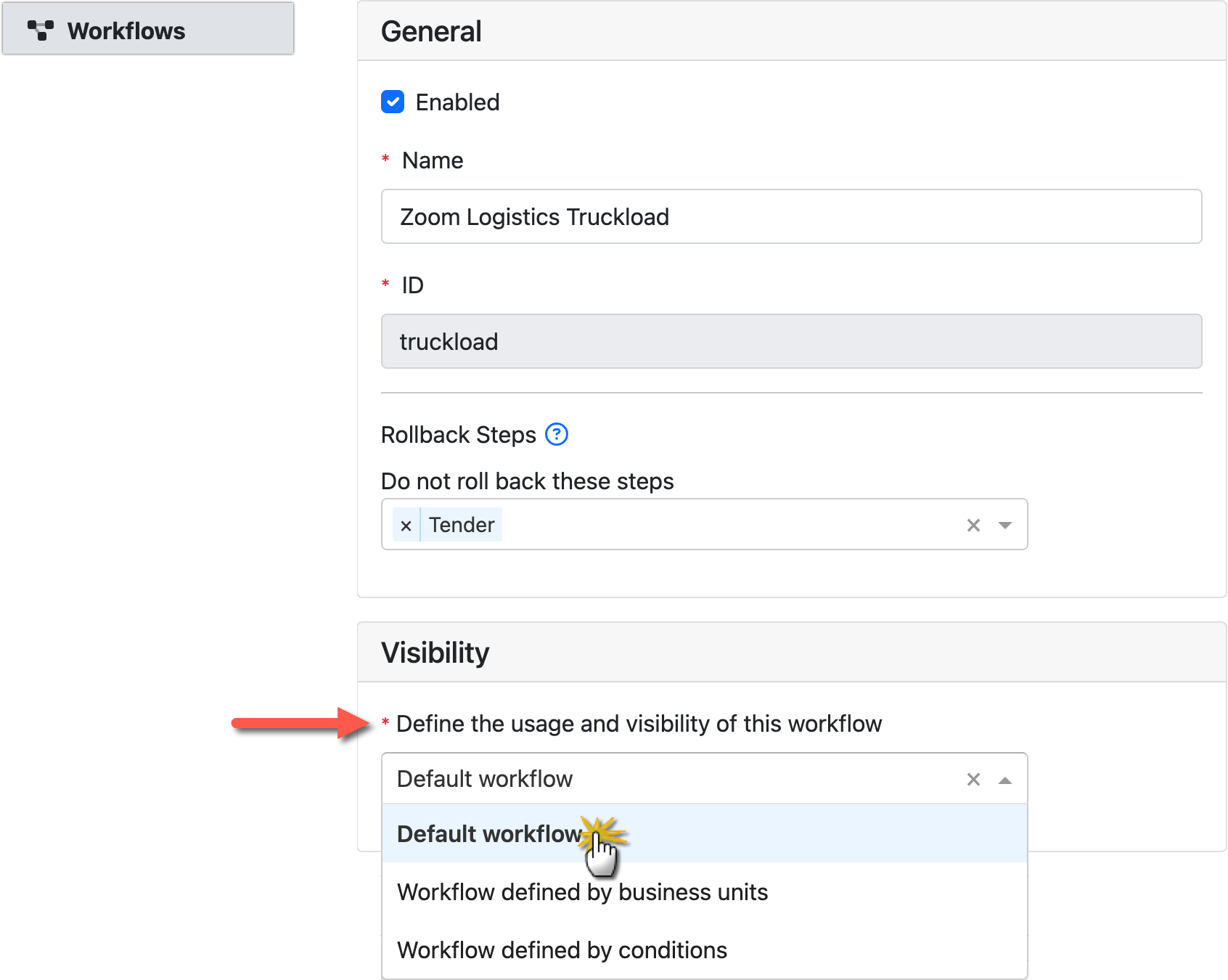Remove the Tender tag
This screenshot has height=980, width=1228.
click(x=406, y=524)
